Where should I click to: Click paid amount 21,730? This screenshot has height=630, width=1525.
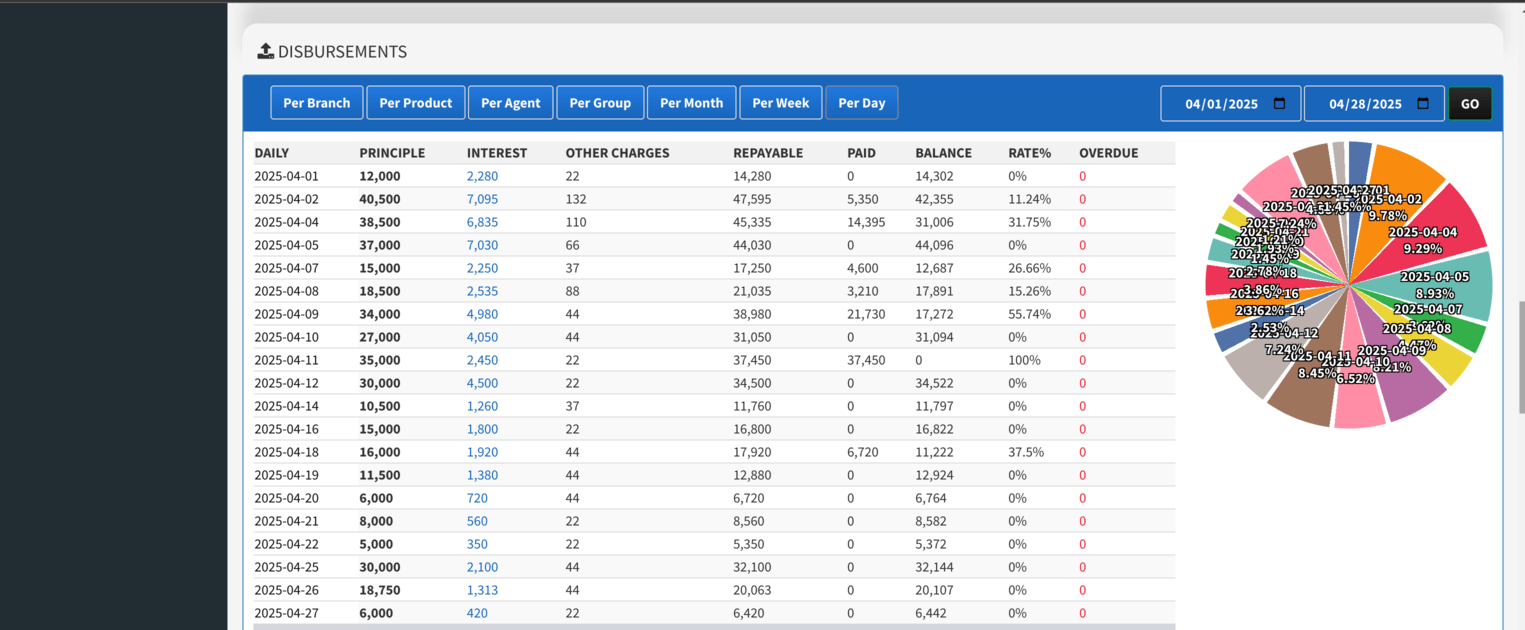click(x=866, y=314)
